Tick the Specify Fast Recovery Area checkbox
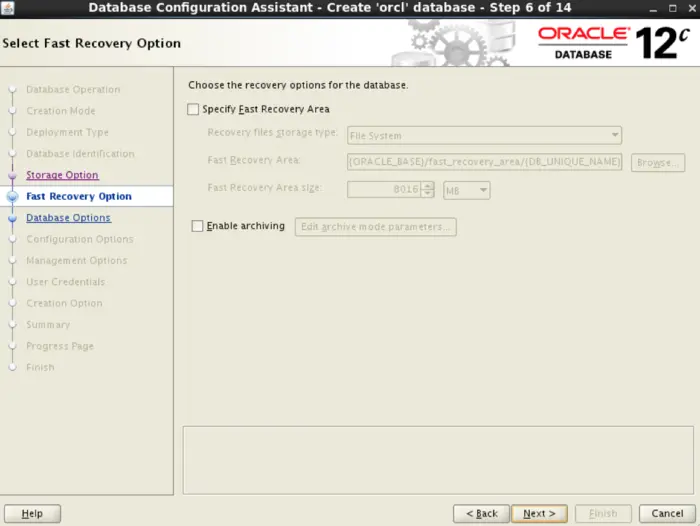This screenshot has width=700, height=526. coord(193,109)
